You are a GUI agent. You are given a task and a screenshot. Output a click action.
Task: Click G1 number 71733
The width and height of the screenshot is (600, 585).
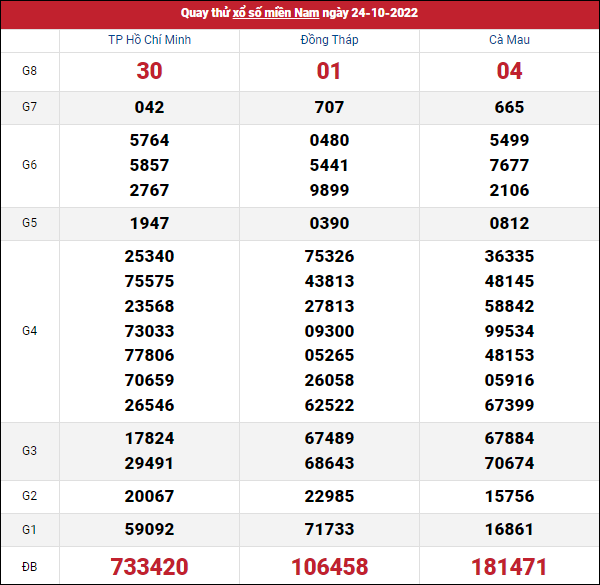(329, 529)
